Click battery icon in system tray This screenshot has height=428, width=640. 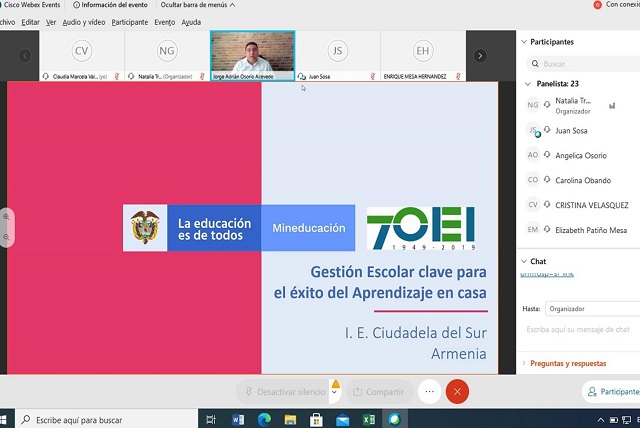613,420
